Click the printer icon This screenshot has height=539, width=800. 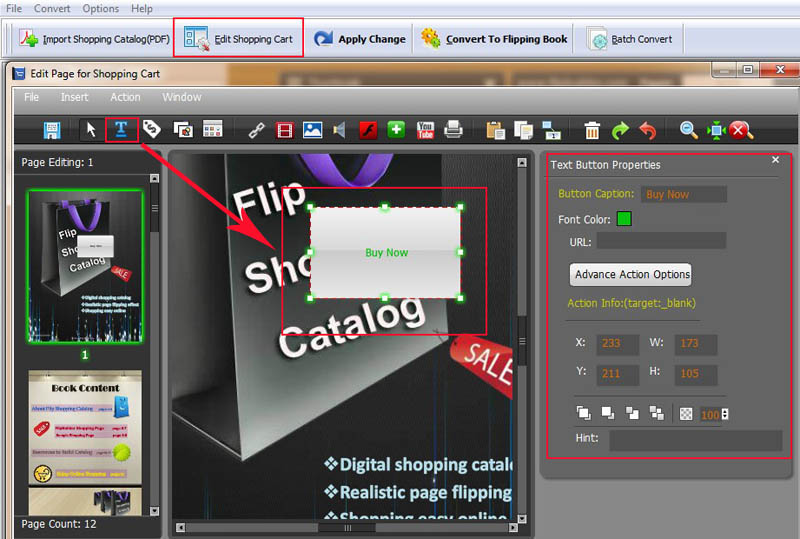click(x=453, y=130)
